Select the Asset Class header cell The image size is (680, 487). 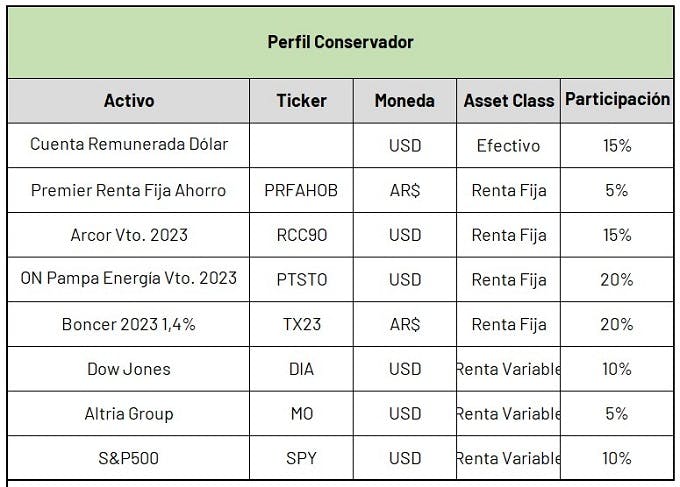(509, 101)
